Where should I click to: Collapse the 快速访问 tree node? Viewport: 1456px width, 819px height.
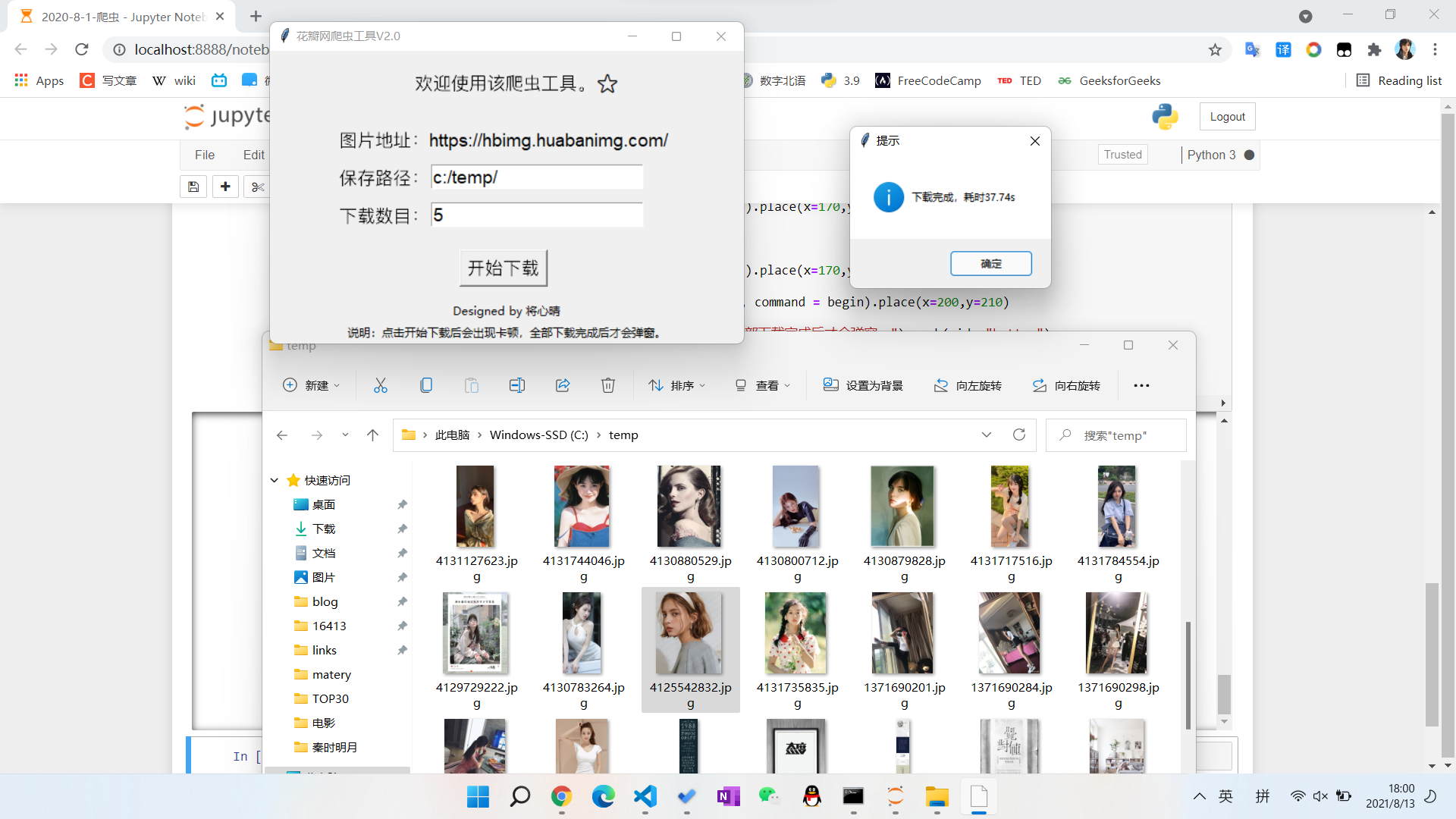(275, 480)
